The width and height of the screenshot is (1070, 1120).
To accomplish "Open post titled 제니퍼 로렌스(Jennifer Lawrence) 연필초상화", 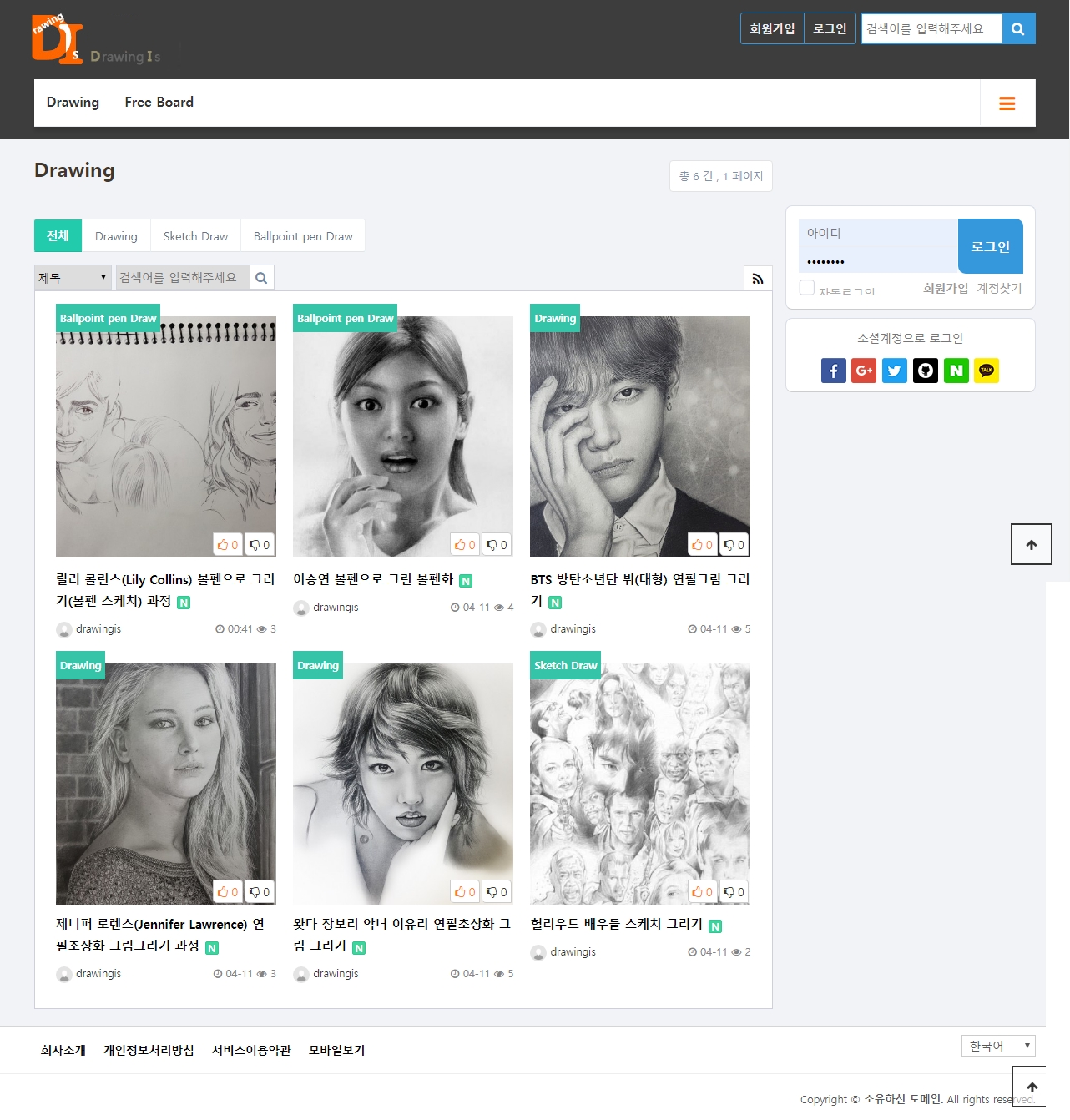I will pyautogui.click(x=160, y=935).
